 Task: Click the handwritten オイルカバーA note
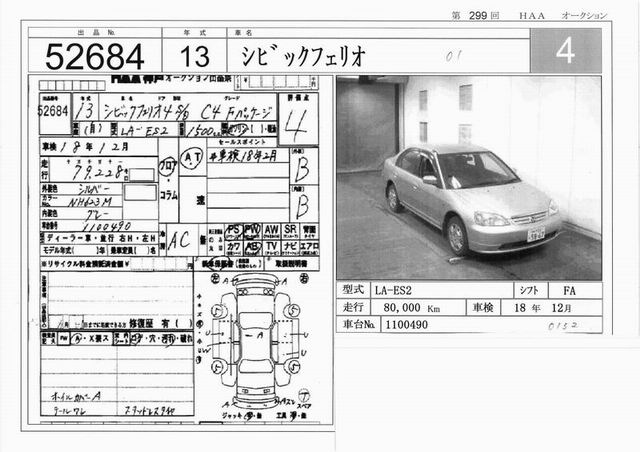tap(76, 396)
